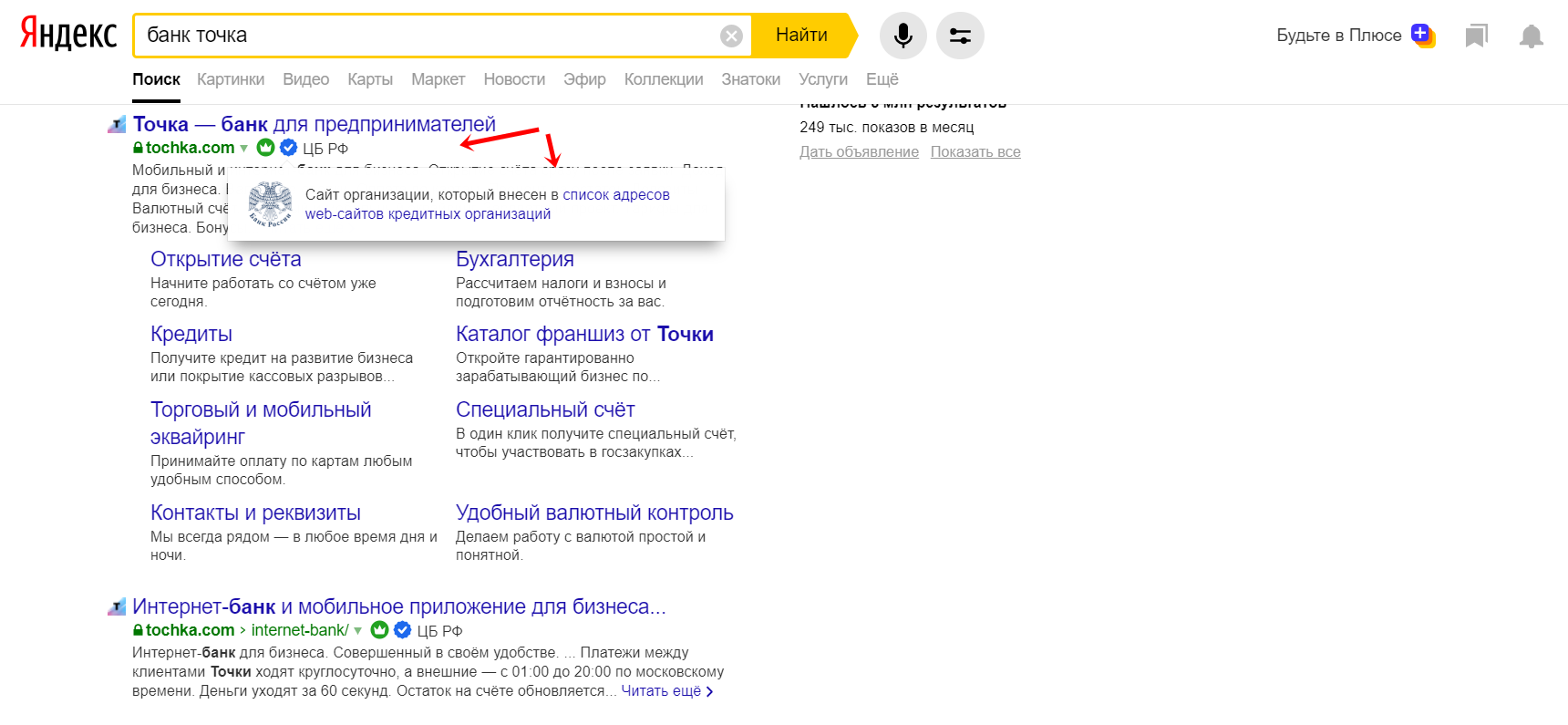This screenshot has height=725, width=1568.
Task: Open the Ещё menu
Action: [x=882, y=79]
